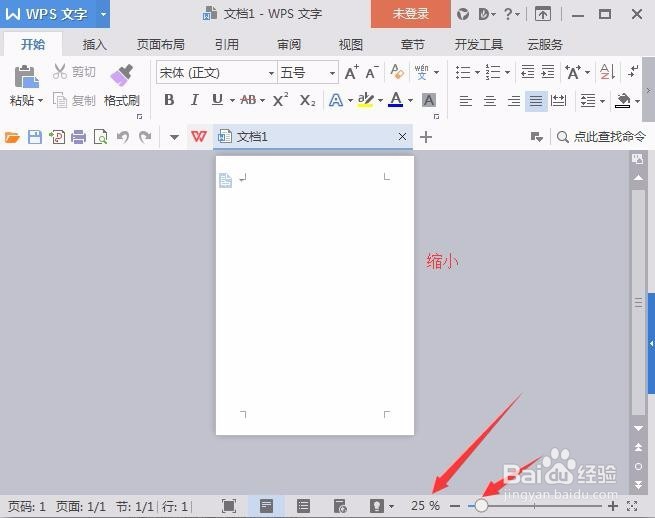655x518 pixels.
Task: Apply subscript X₂ formatting
Action: (307, 100)
